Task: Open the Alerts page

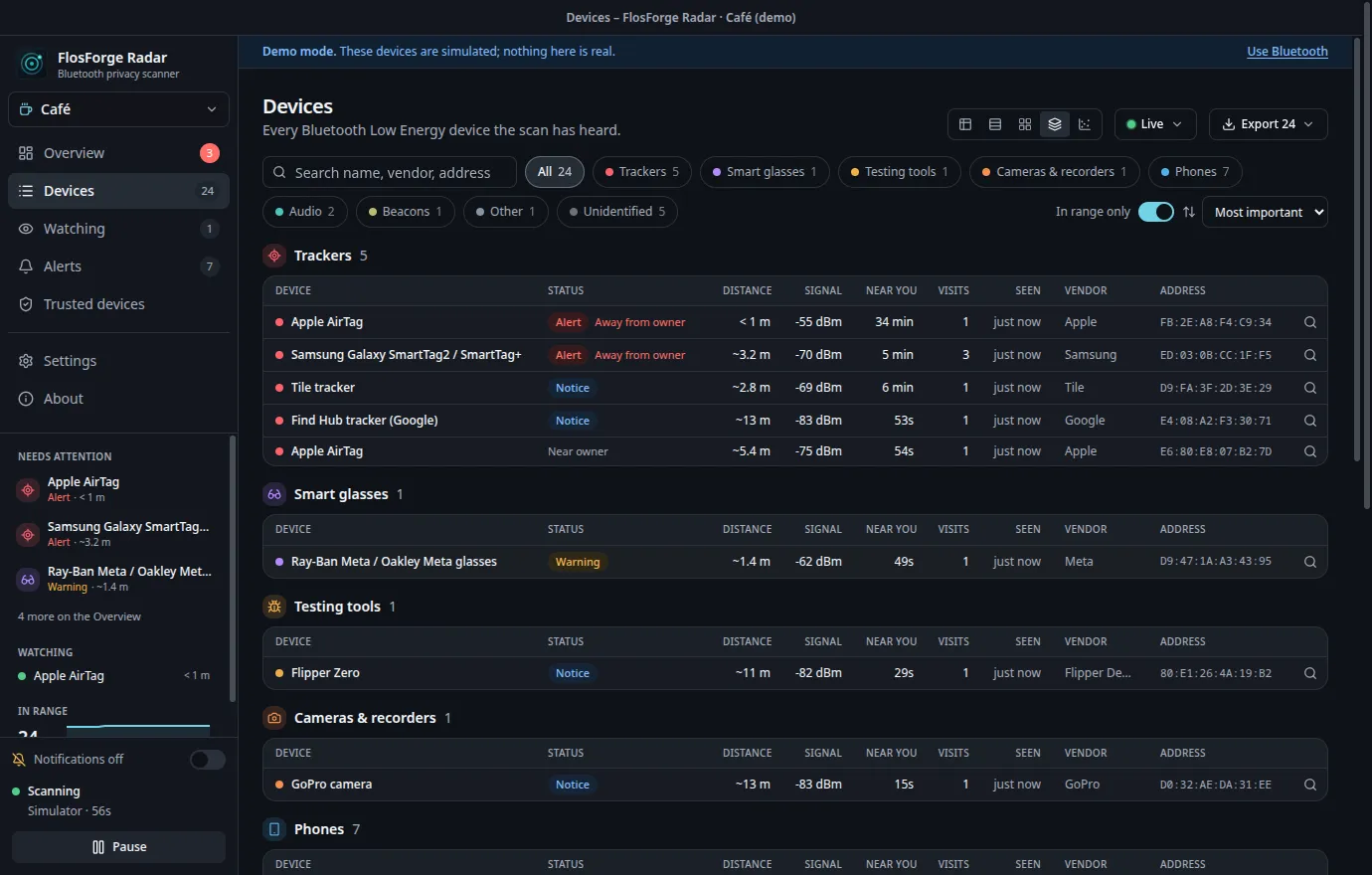Action: coord(118,266)
